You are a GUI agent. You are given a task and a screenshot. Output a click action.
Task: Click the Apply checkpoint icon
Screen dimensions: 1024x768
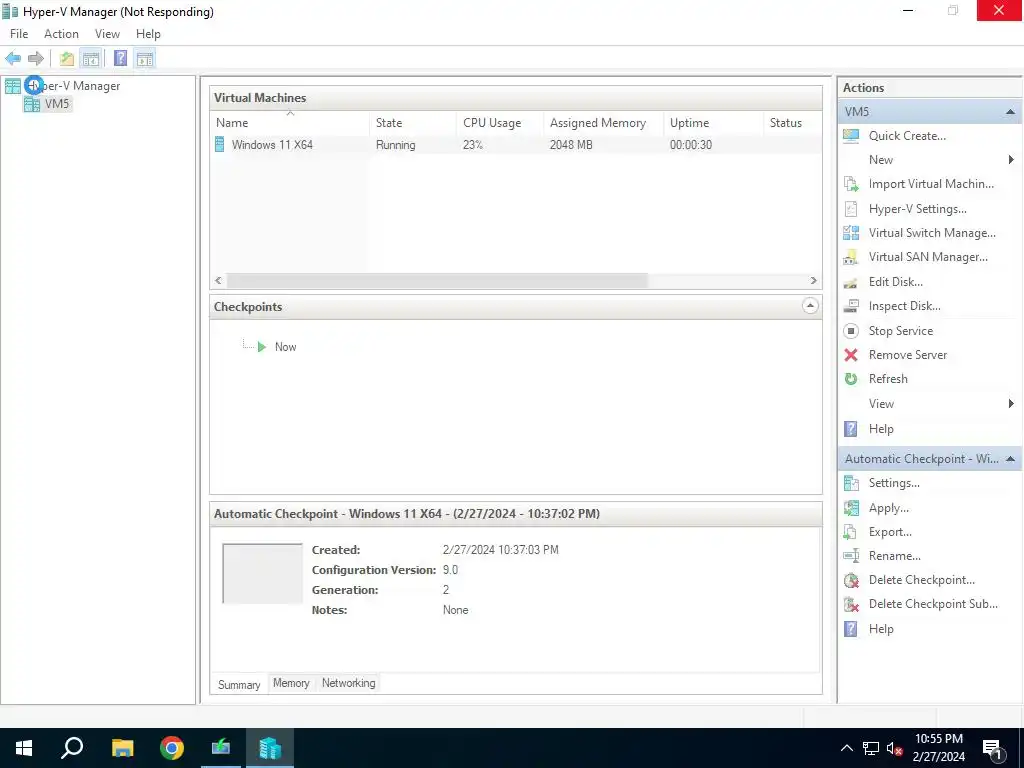[851, 508]
